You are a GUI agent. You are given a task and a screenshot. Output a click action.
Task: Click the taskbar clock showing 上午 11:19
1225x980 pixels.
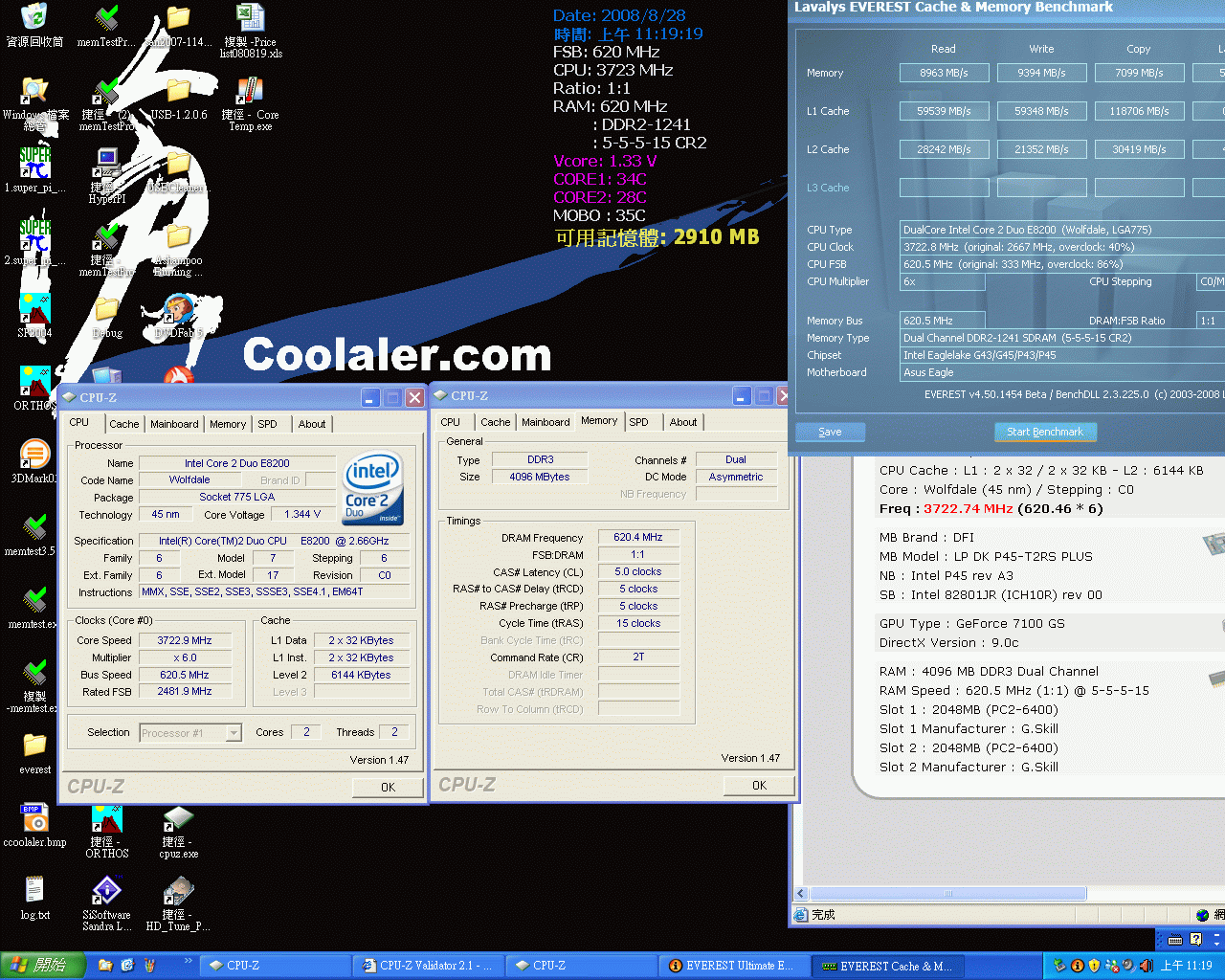[x=1187, y=966]
